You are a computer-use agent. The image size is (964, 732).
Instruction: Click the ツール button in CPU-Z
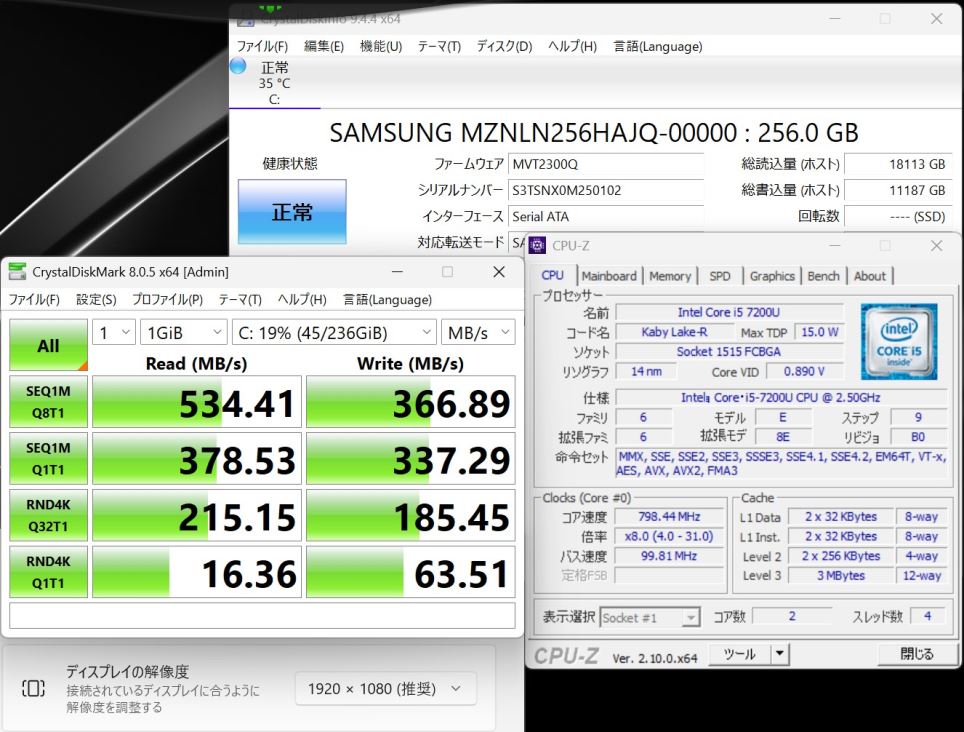740,654
